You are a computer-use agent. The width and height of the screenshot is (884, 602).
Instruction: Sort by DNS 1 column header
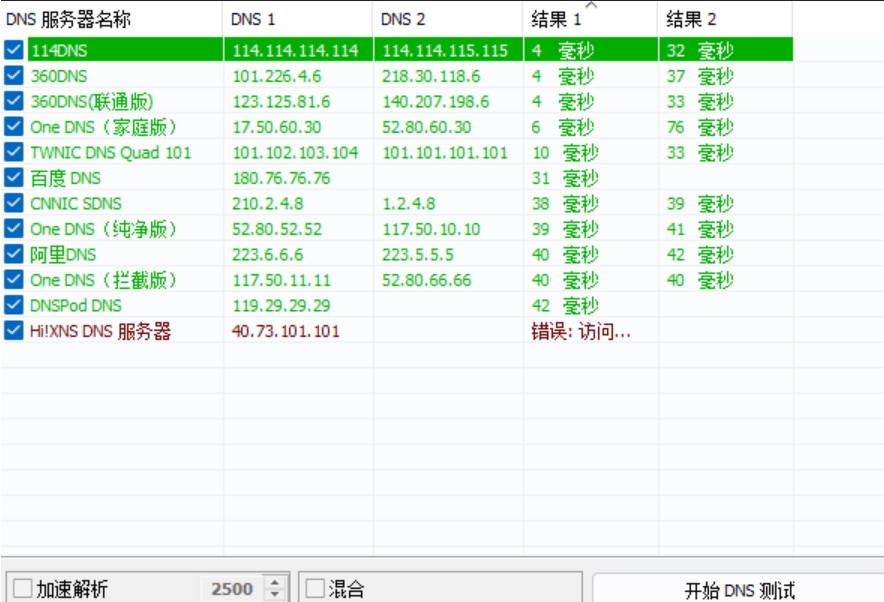pos(298,19)
